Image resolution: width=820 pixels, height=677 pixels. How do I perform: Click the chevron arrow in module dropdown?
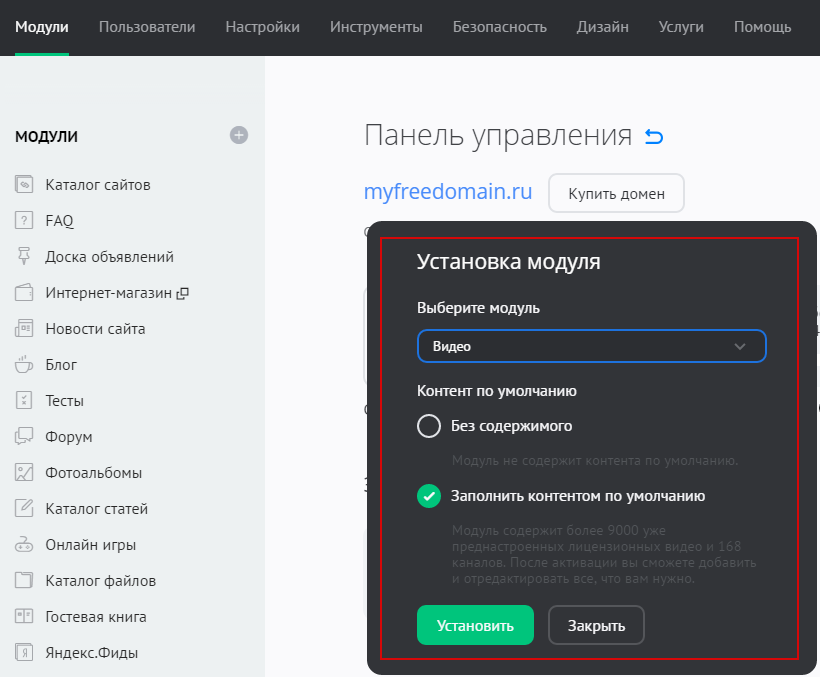(x=740, y=346)
